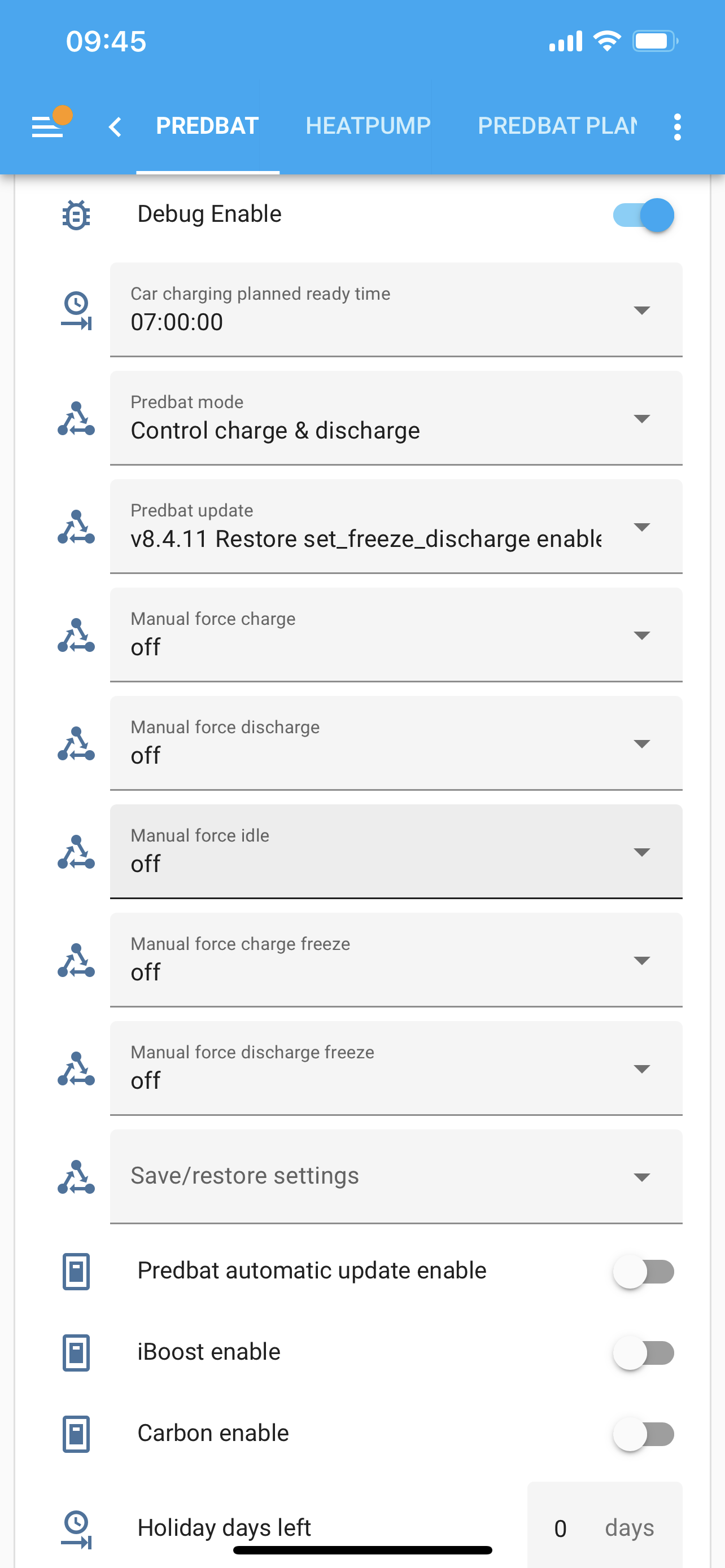Expand the Manual force charge dropdown

(396, 635)
